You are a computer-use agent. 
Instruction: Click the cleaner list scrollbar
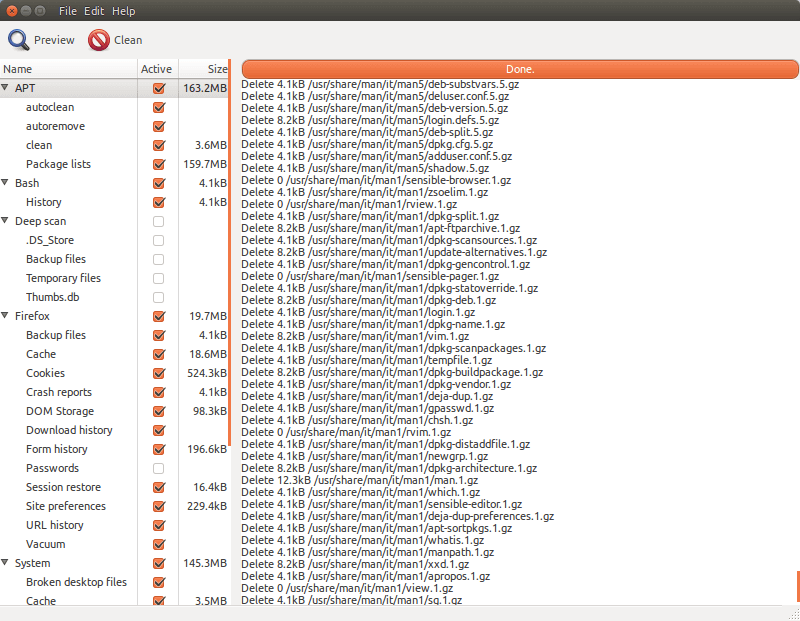click(x=230, y=253)
